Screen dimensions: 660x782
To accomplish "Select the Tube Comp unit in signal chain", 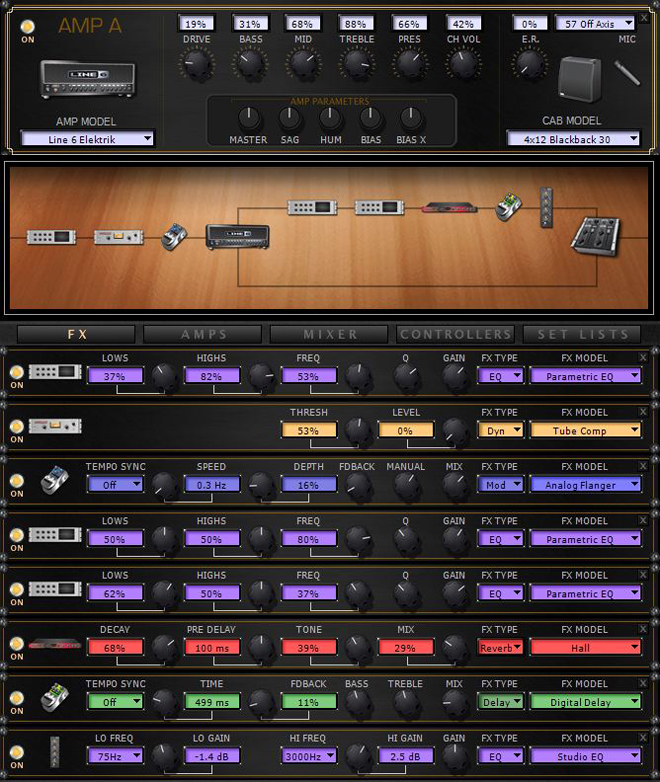I will coord(119,237).
